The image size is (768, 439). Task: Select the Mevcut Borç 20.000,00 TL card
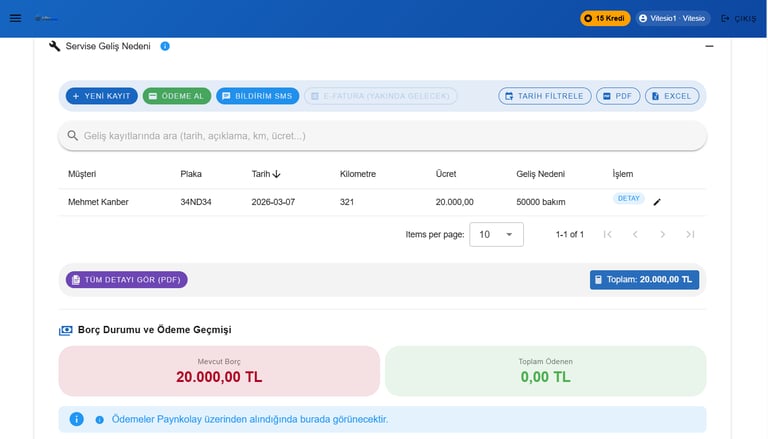point(219,371)
